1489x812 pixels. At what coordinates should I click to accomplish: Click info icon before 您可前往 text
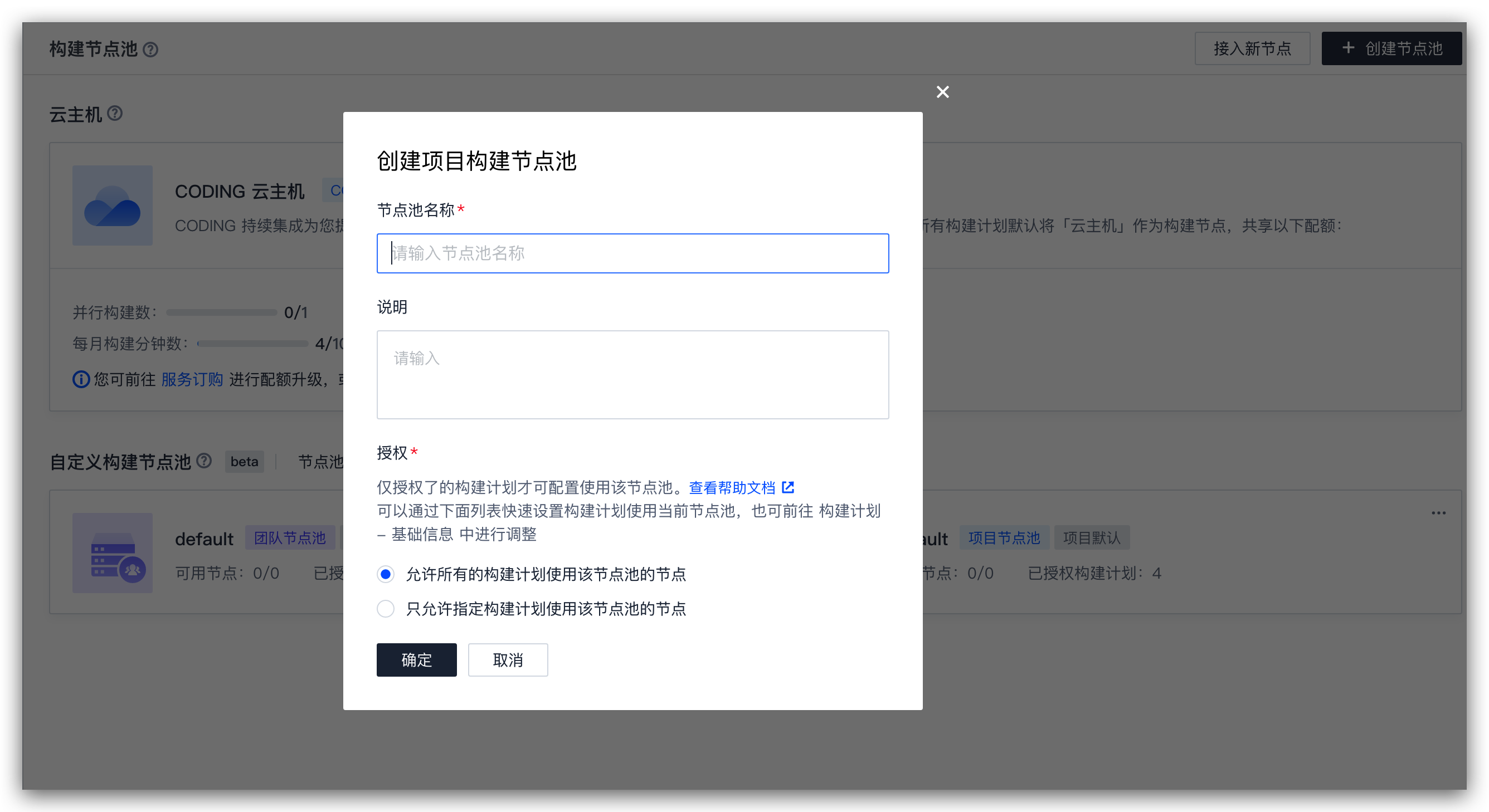81,379
